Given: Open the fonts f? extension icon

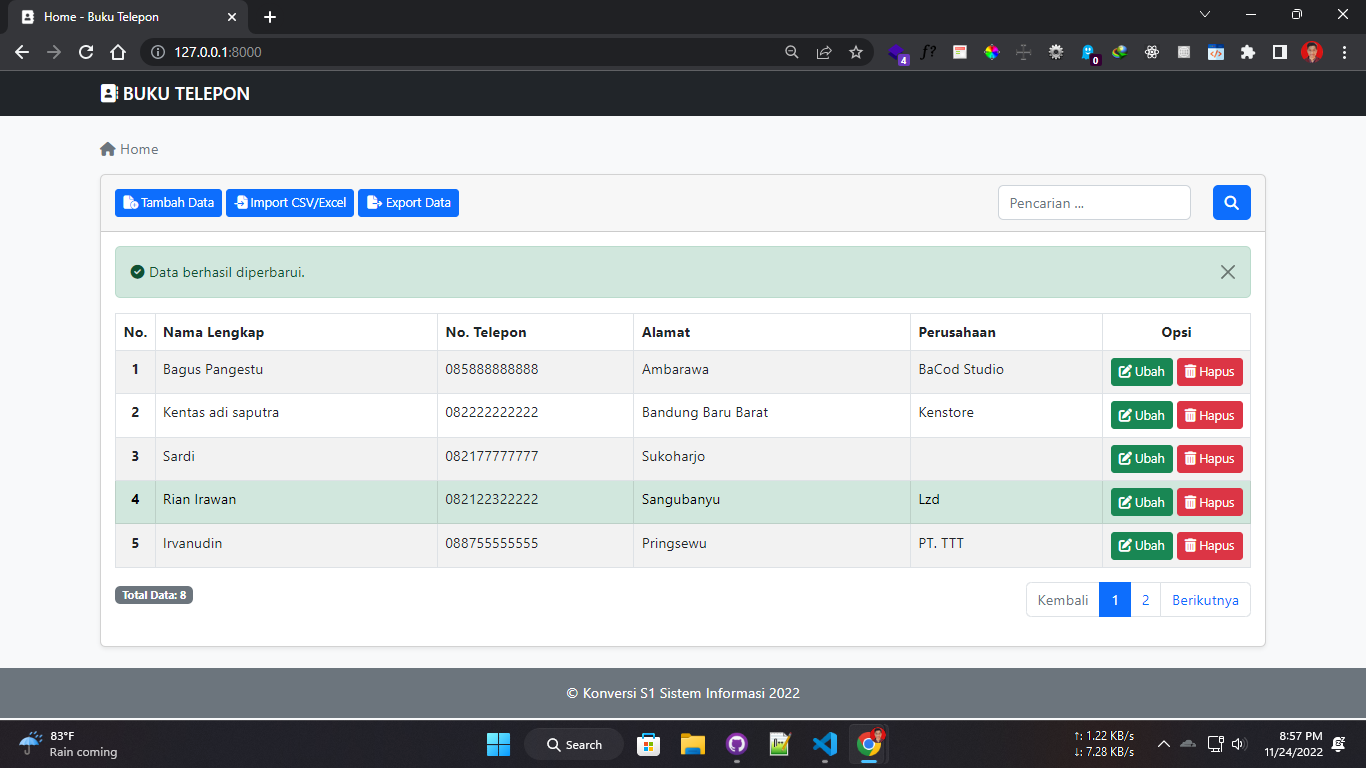Looking at the screenshot, I should [928, 52].
